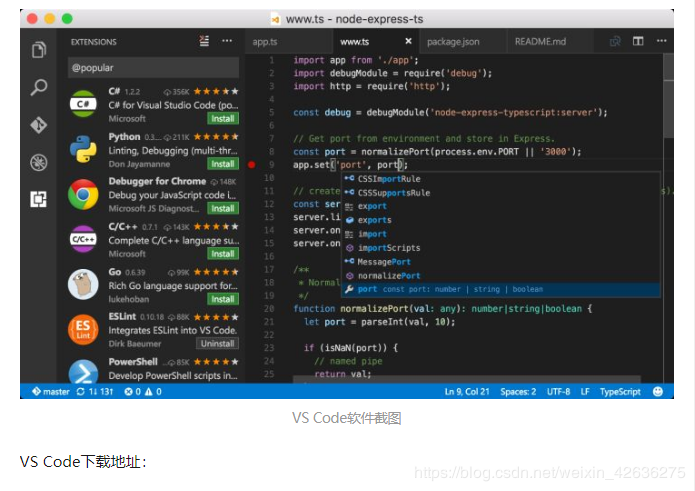Switch to the package.json tab
This screenshot has height=491, width=695.
pyautogui.click(x=453, y=42)
